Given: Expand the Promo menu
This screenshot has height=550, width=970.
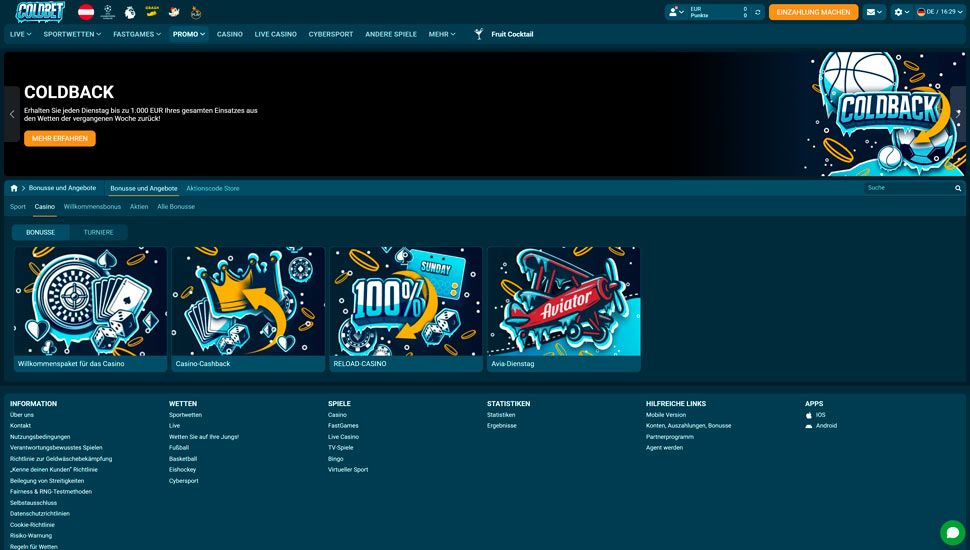Looking at the screenshot, I should [189, 34].
